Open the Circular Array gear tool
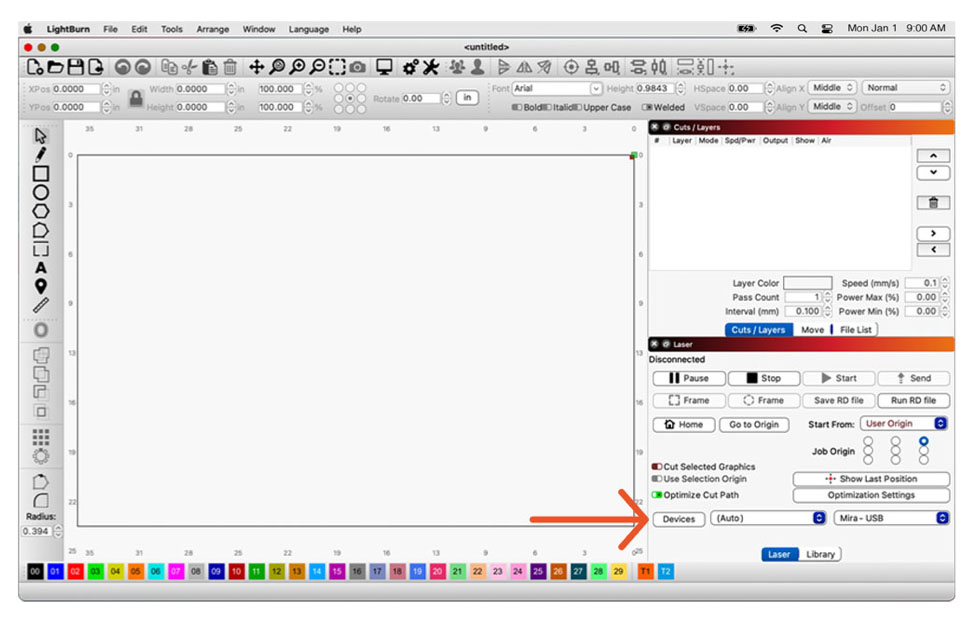 pos(40,456)
